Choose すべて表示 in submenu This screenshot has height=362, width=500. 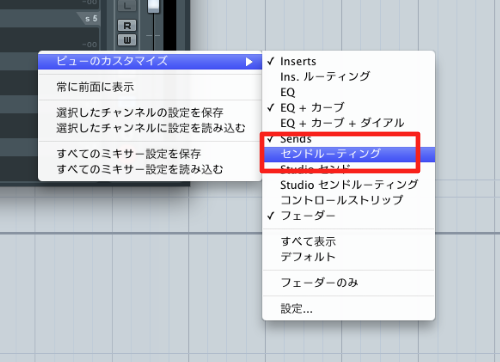pos(349,241)
